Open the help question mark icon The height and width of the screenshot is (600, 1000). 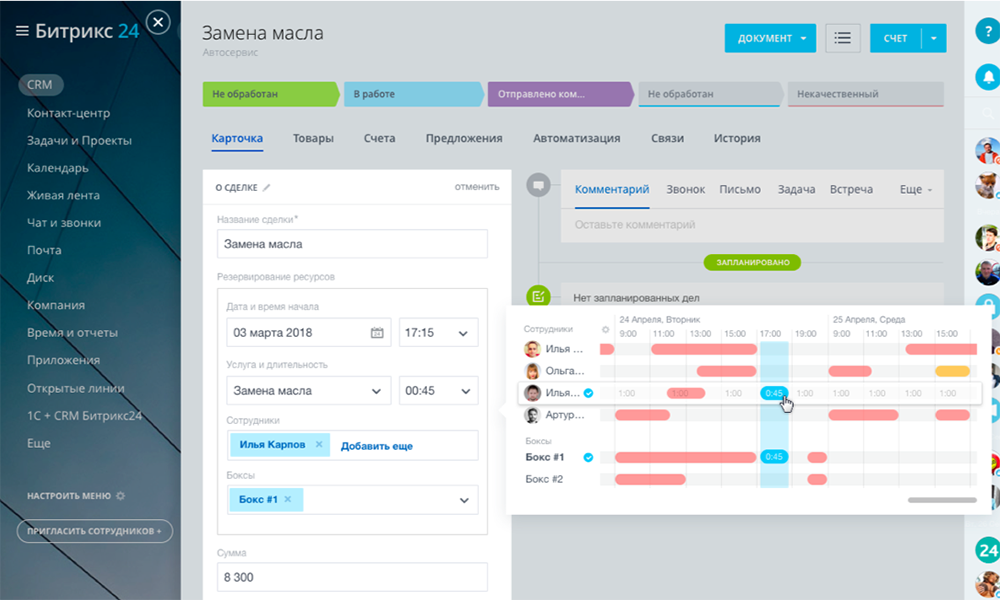[987, 31]
